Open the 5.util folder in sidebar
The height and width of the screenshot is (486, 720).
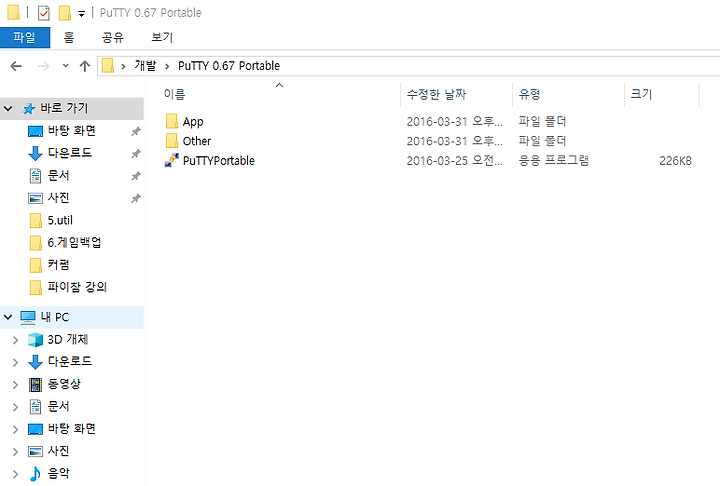click(60, 220)
